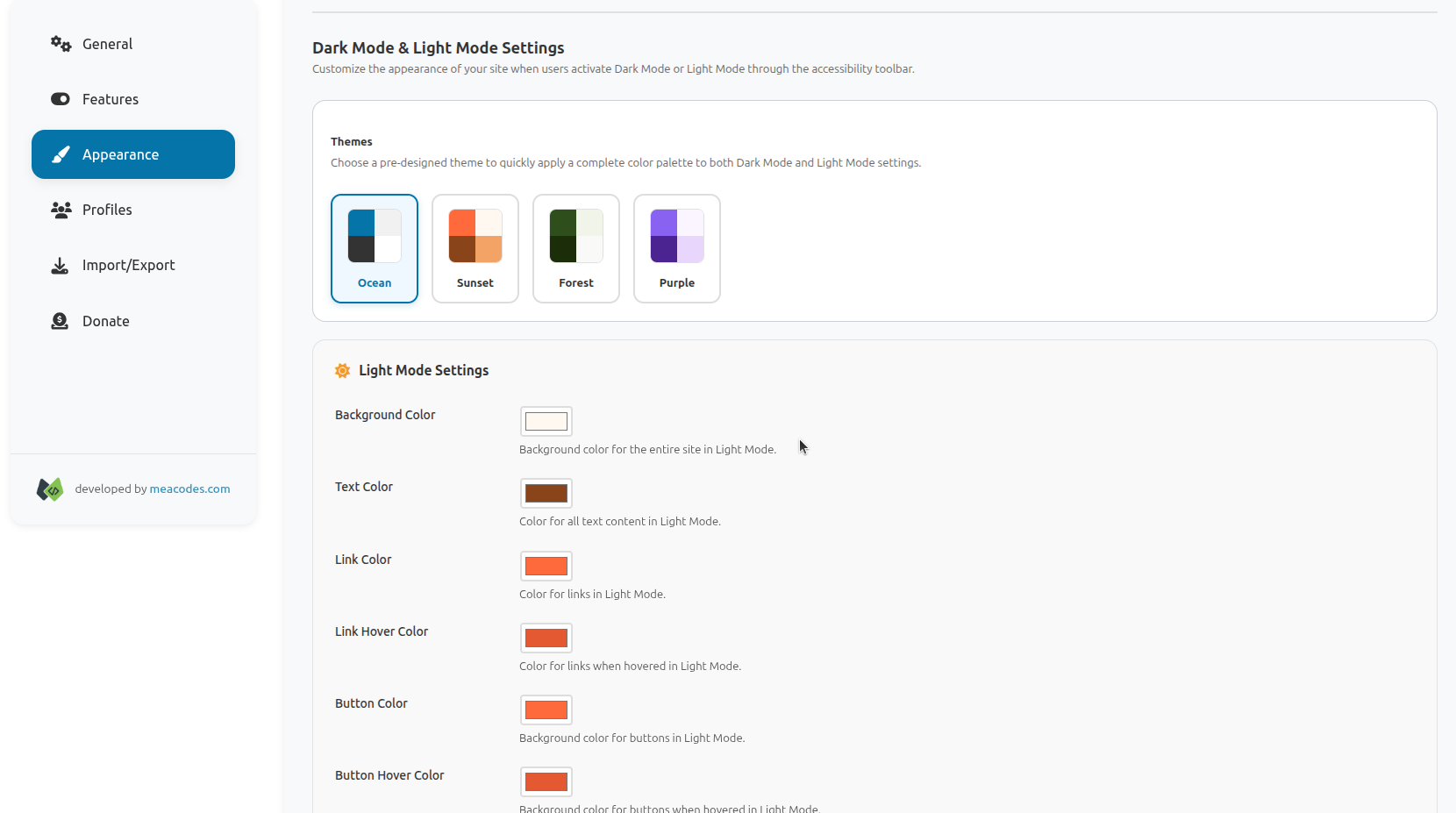Select the Forest theme card
Viewport: 1456px width, 813px height.
(x=576, y=248)
